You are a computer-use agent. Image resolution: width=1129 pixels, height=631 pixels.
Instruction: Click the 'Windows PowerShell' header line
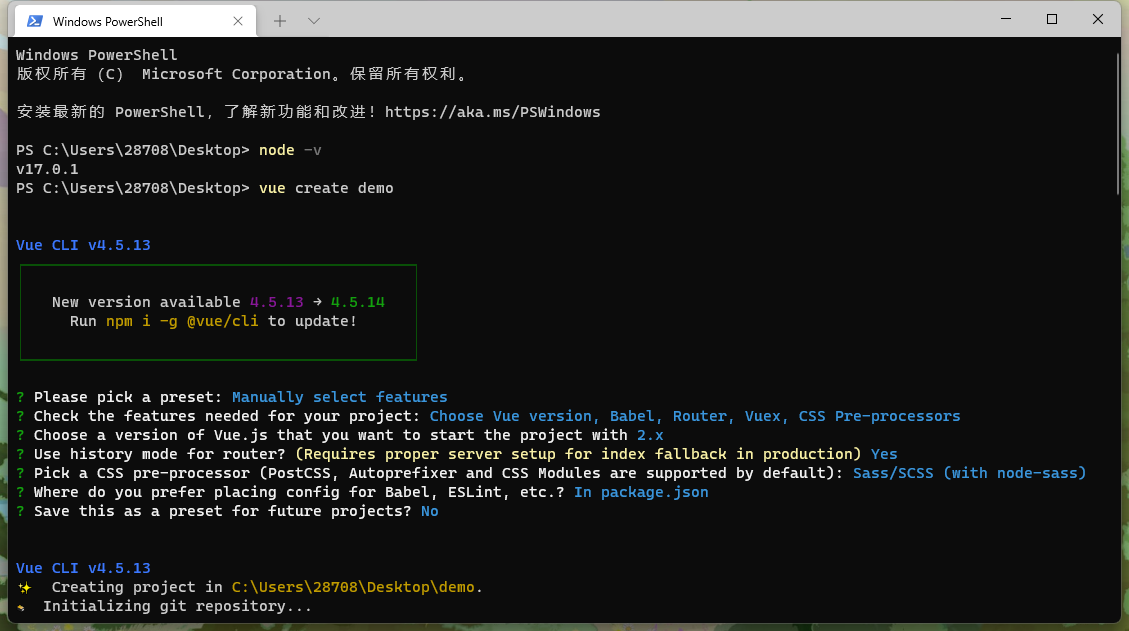click(96, 55)
